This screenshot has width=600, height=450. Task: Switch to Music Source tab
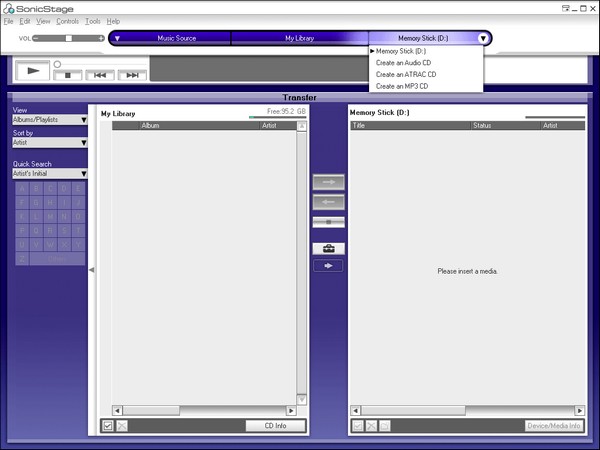177,38
